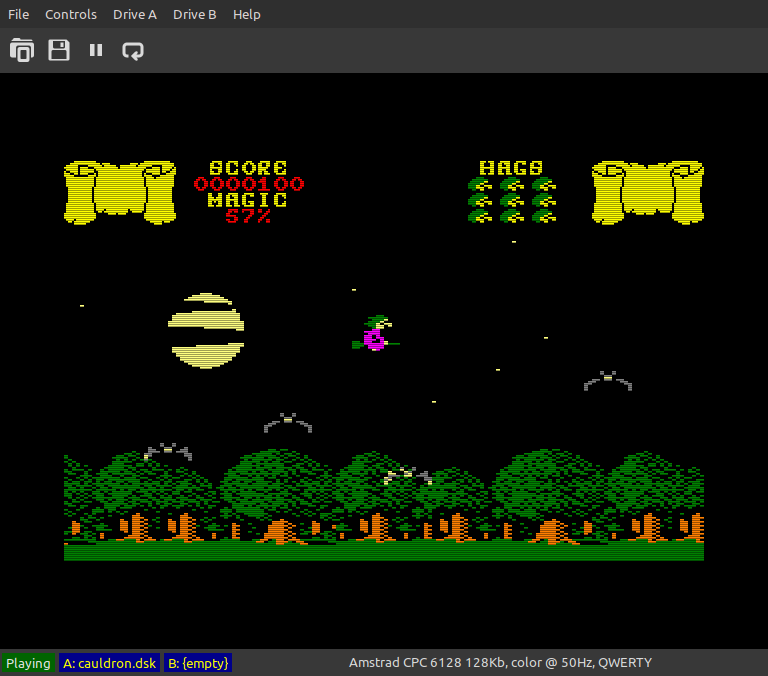The width and height of the screenshot is (768, 676).
Task: Pause the emulator with pause button
Action: pos(96,50)
